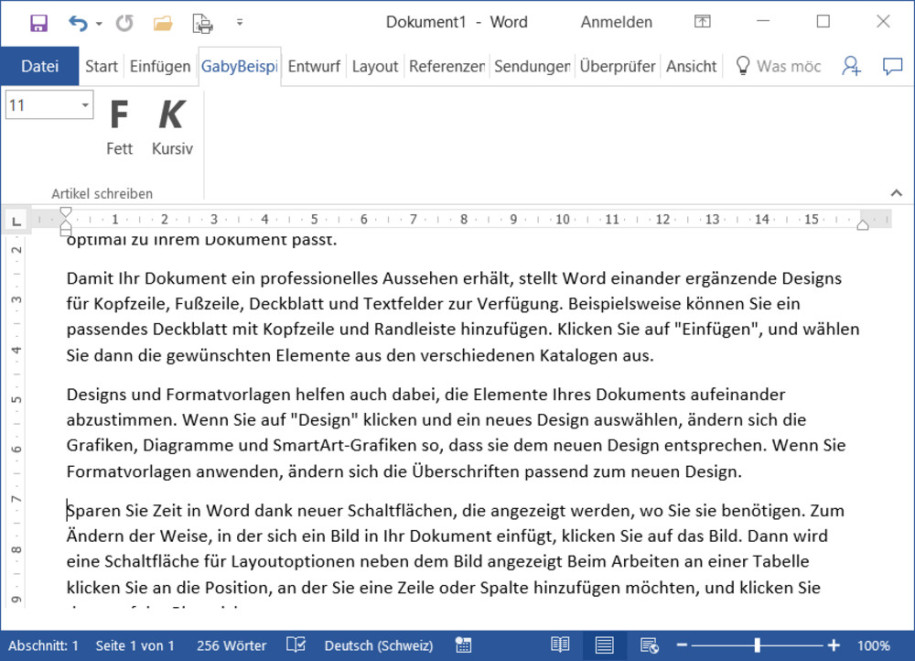This screenshot has height=661, width=915.
Task: Click the horizontal ruler at mark 8
Action: click(x=463, y=219)
